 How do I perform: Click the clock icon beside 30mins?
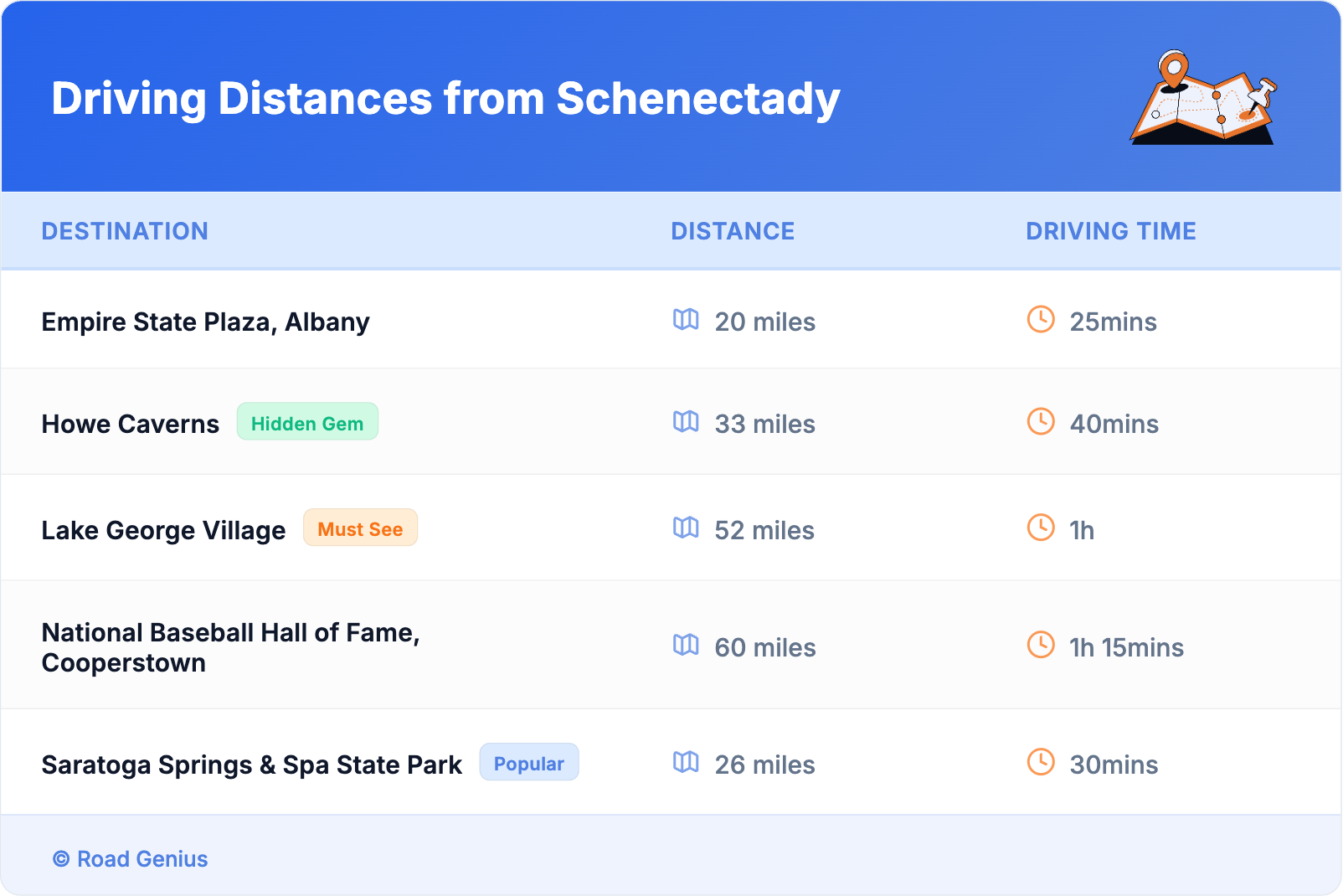pyautogui.click(x=1041, y=763)
